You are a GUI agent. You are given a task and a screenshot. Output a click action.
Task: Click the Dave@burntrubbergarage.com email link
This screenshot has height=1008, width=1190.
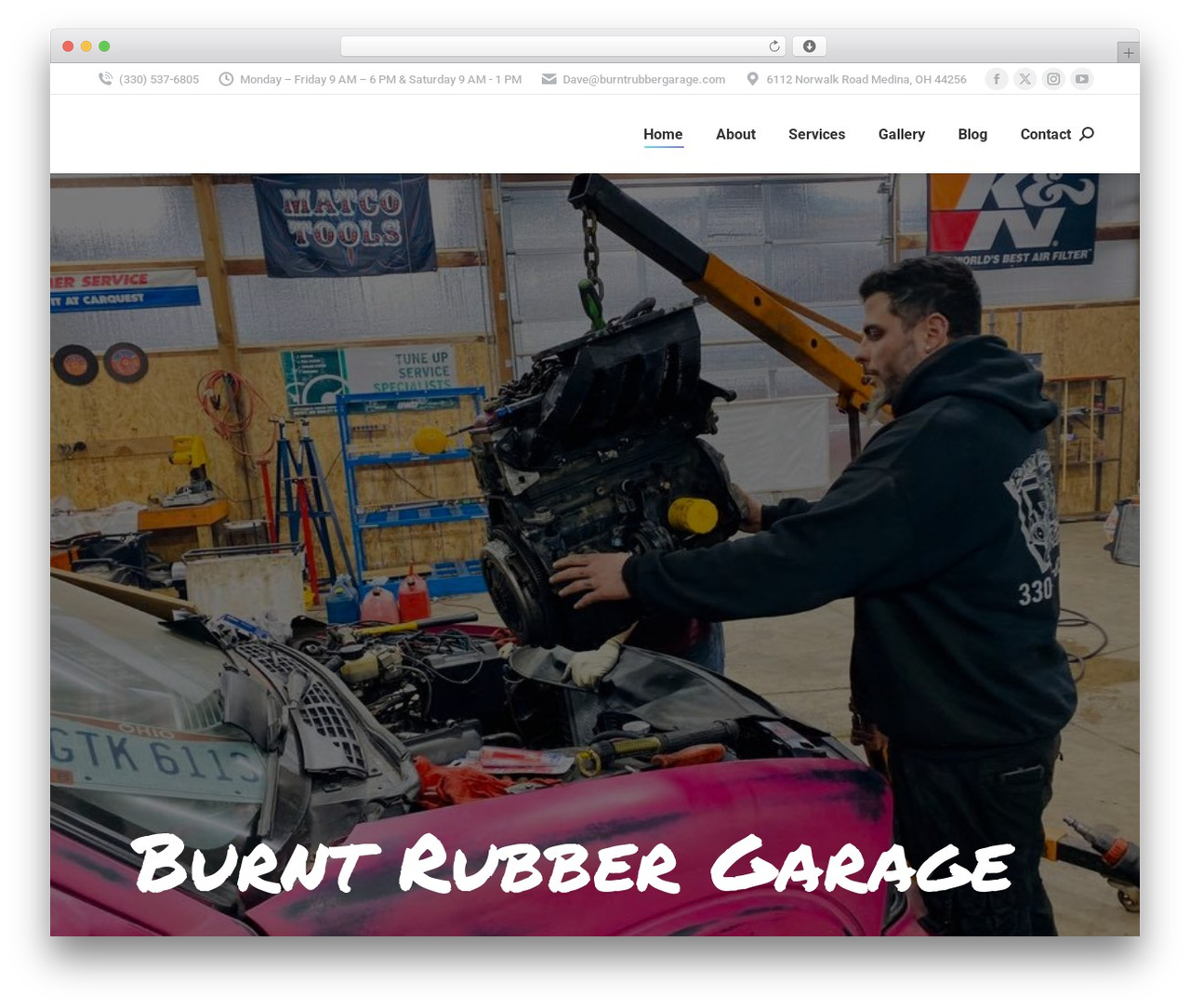click(x=643, y=79)
